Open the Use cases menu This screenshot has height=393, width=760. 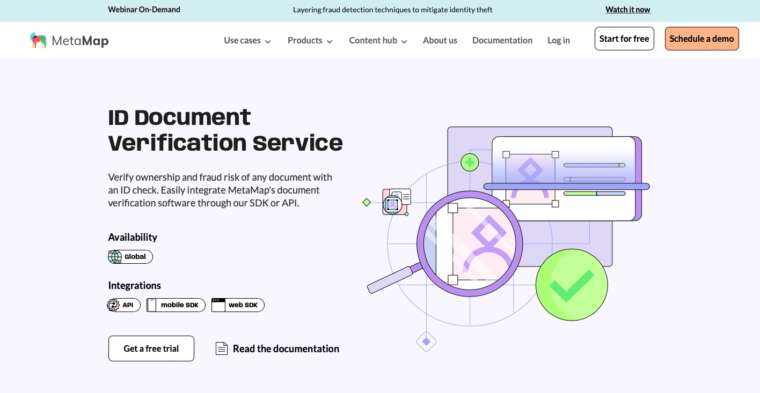pyautogui.click(x=247, y=40)
